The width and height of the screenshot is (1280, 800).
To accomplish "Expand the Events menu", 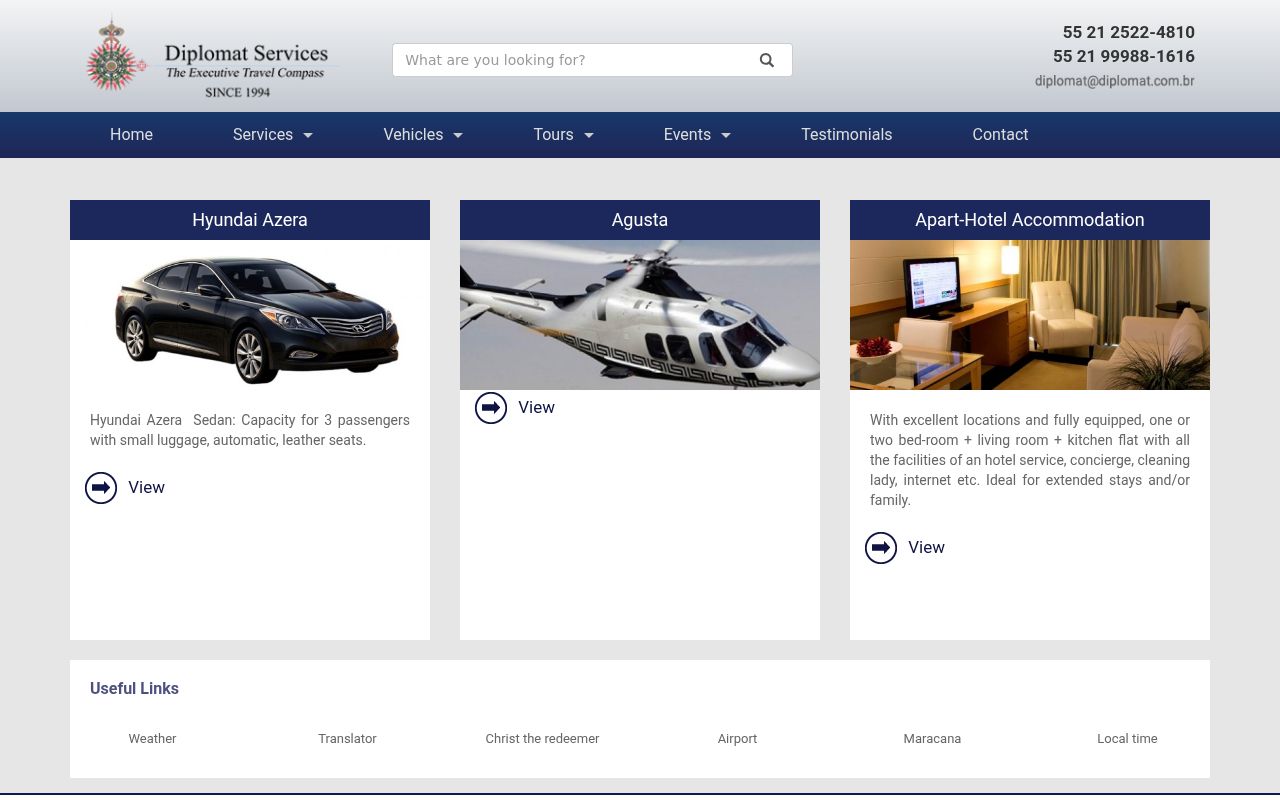I will tap(696, 134).
